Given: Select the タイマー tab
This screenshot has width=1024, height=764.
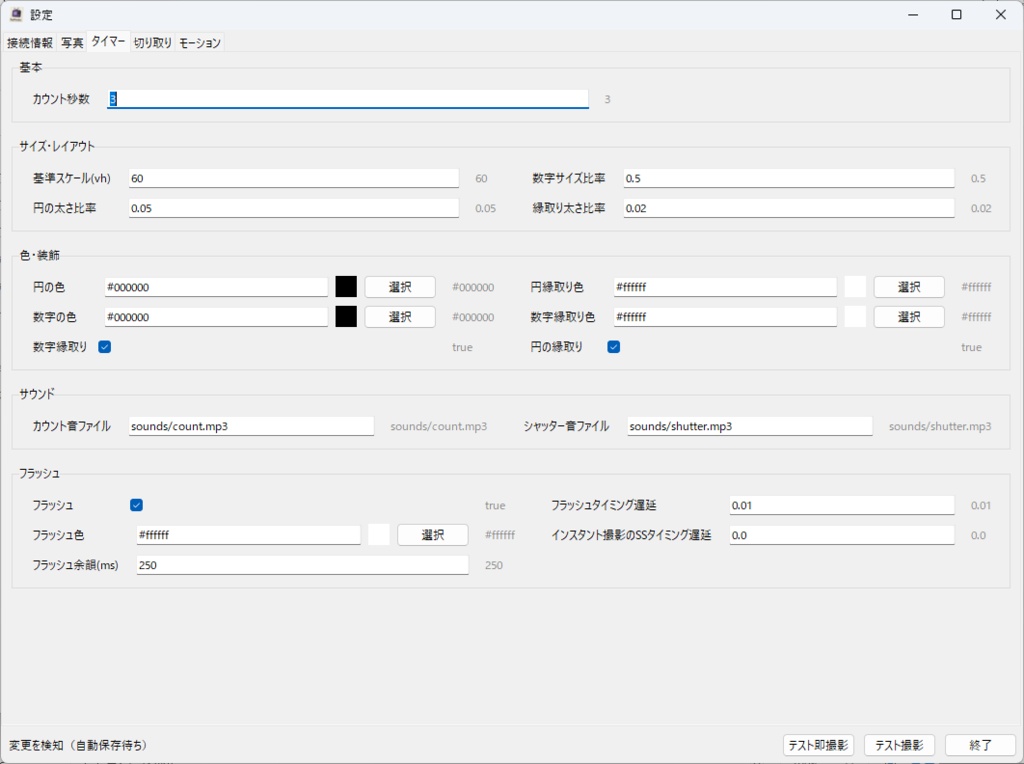Looking at the screenshot, I should (108, 41).
